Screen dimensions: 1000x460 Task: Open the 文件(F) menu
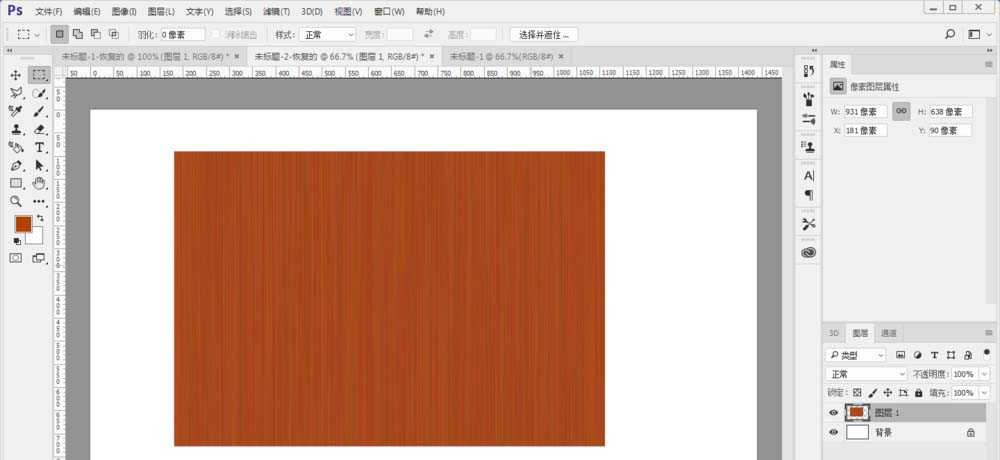[x=48, y=11]
